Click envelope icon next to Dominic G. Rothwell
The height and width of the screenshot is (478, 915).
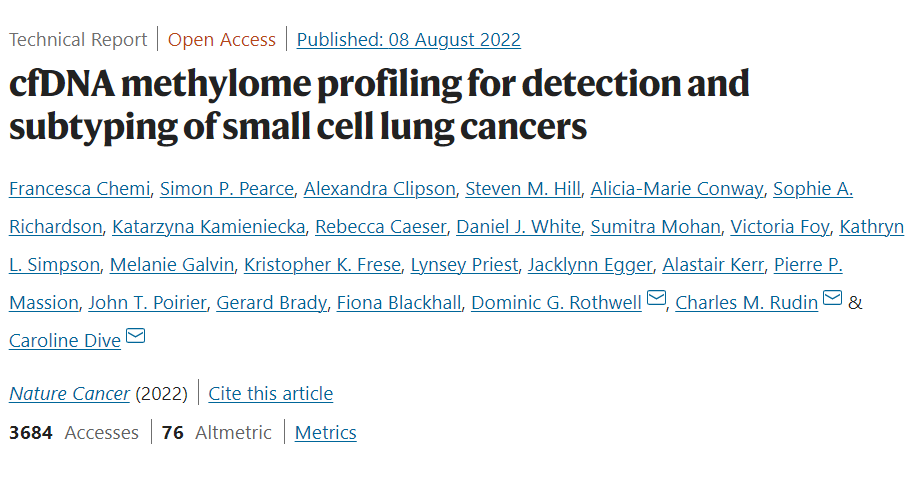656,298
